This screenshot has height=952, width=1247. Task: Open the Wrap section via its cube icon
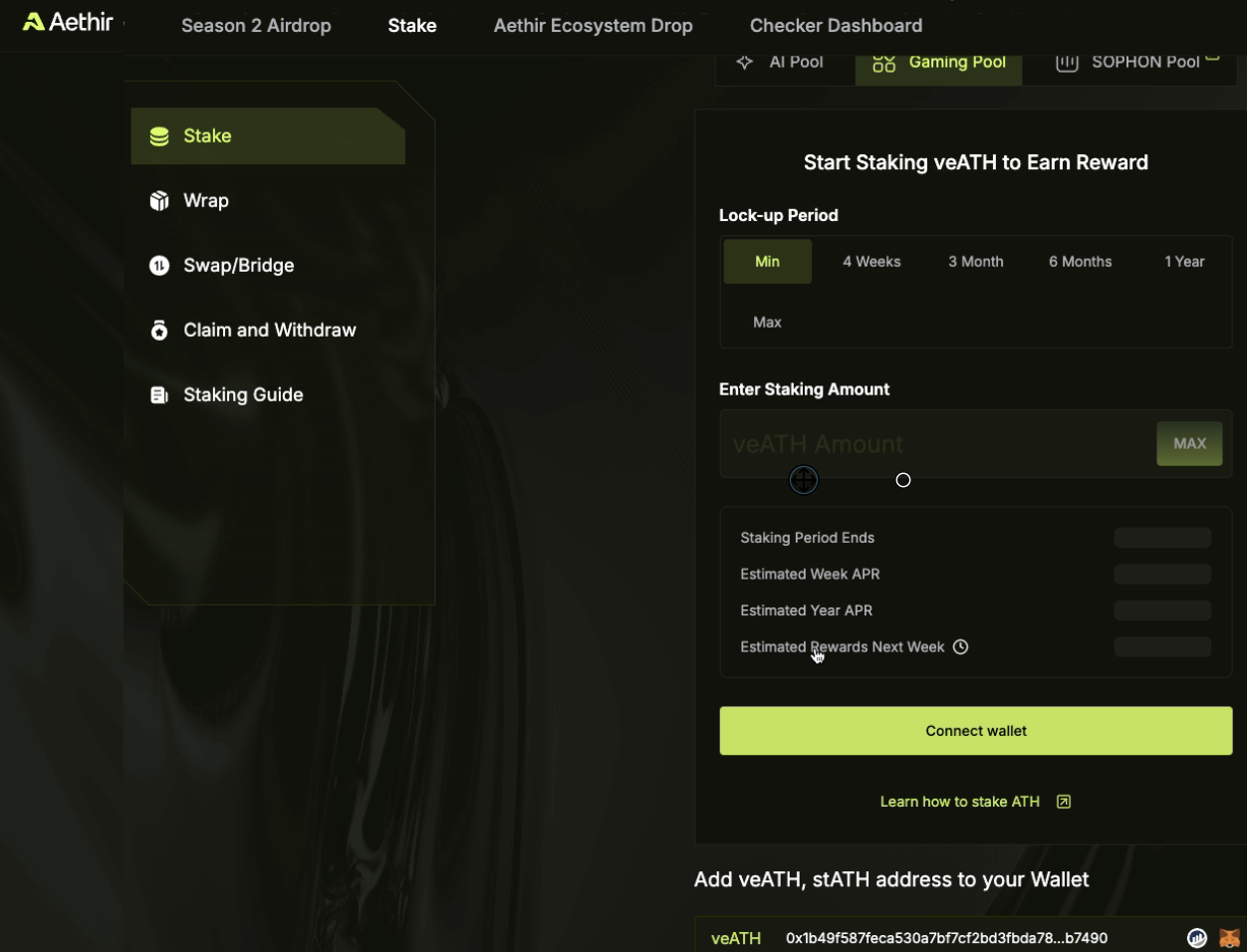pos(159,201)
